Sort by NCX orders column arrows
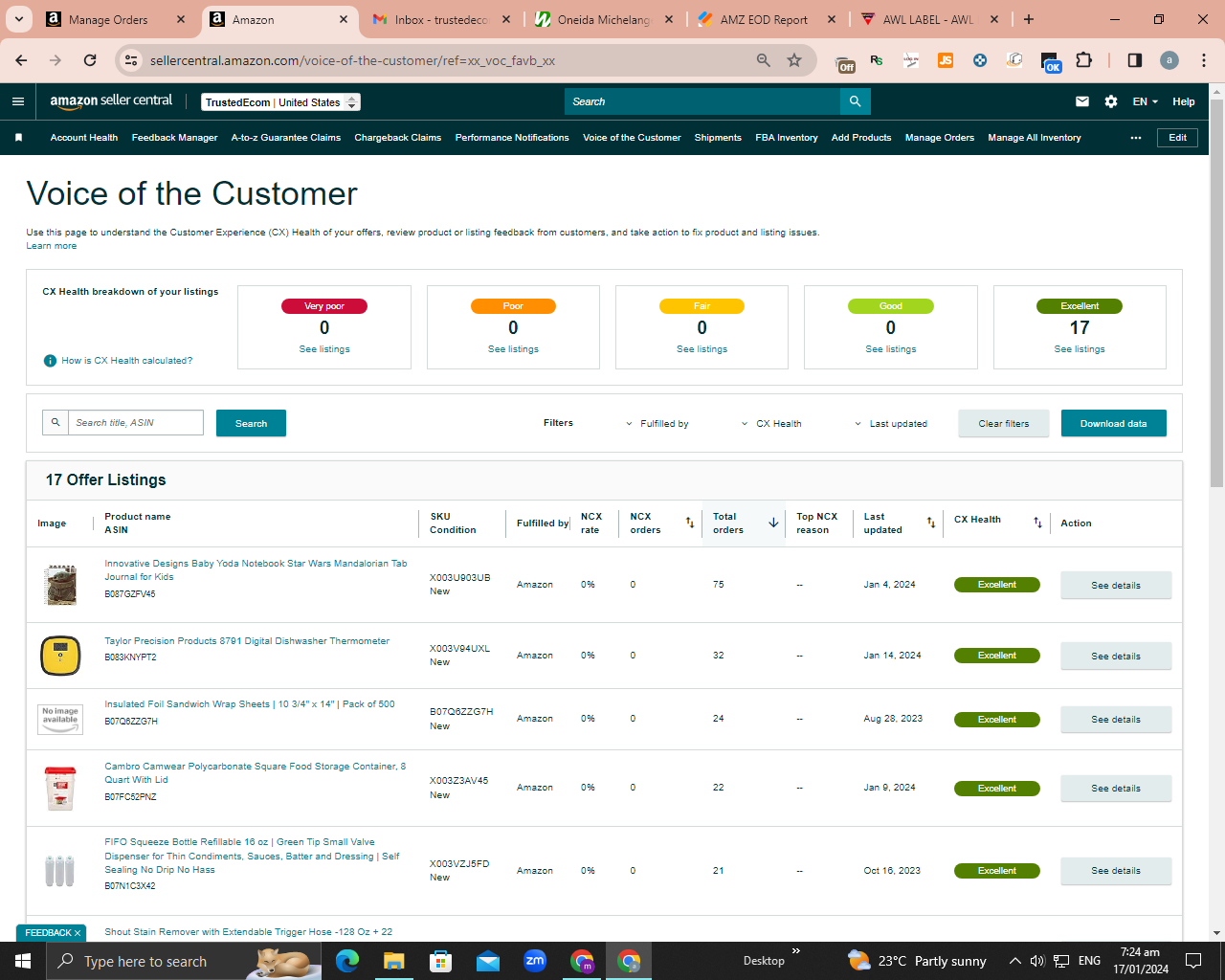 (690, 523)
